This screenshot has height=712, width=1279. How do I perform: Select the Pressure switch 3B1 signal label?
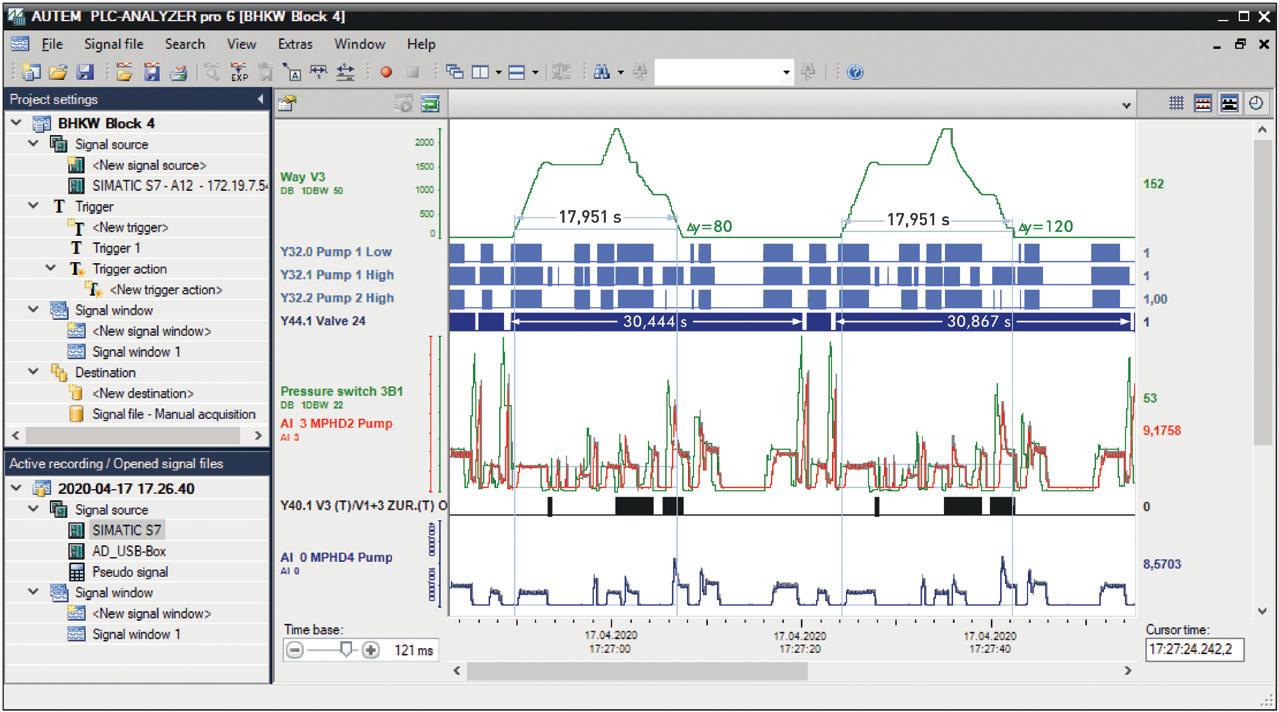[x=342, y=391]
